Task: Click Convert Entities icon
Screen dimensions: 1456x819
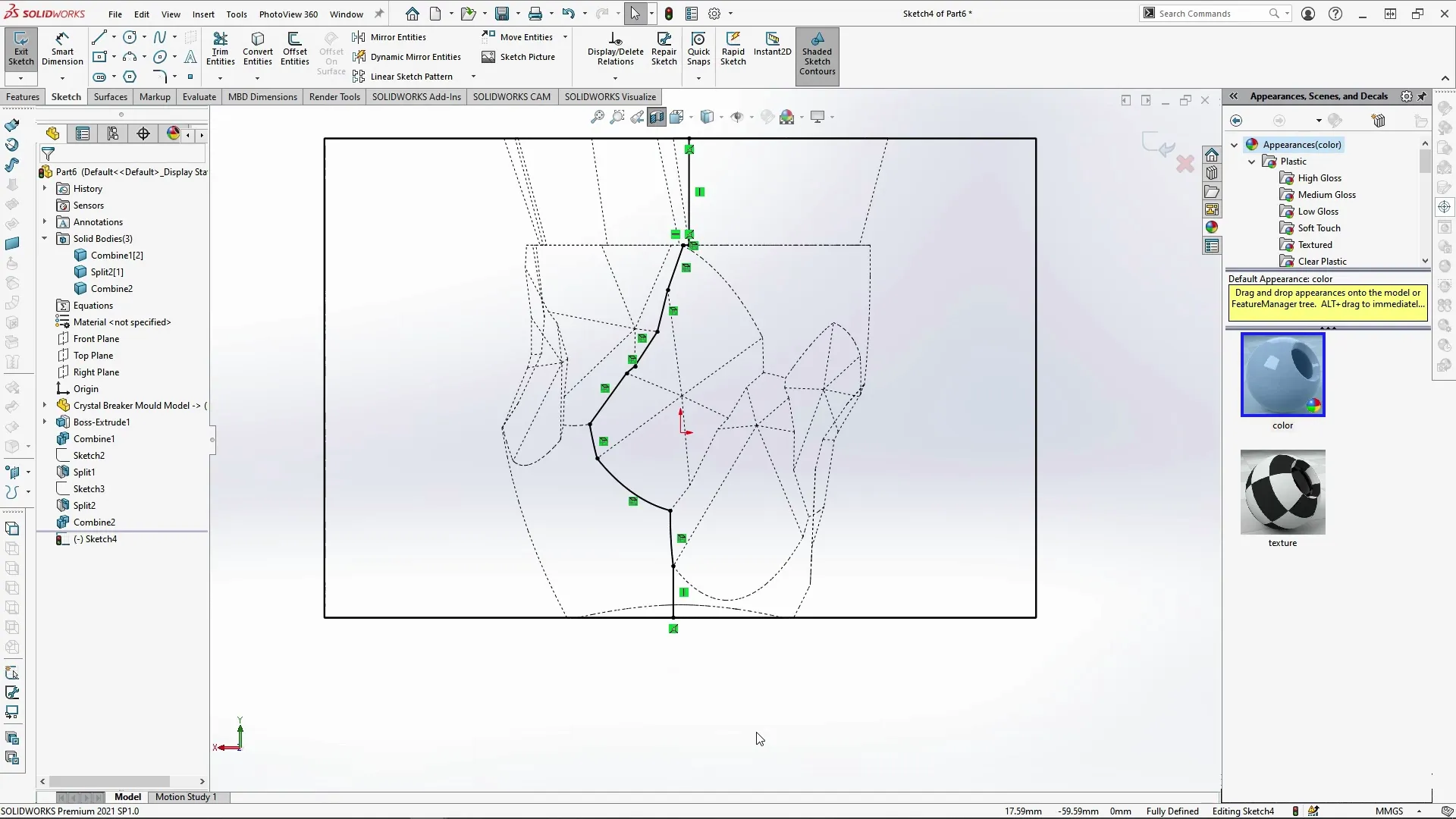Action: 258,49
